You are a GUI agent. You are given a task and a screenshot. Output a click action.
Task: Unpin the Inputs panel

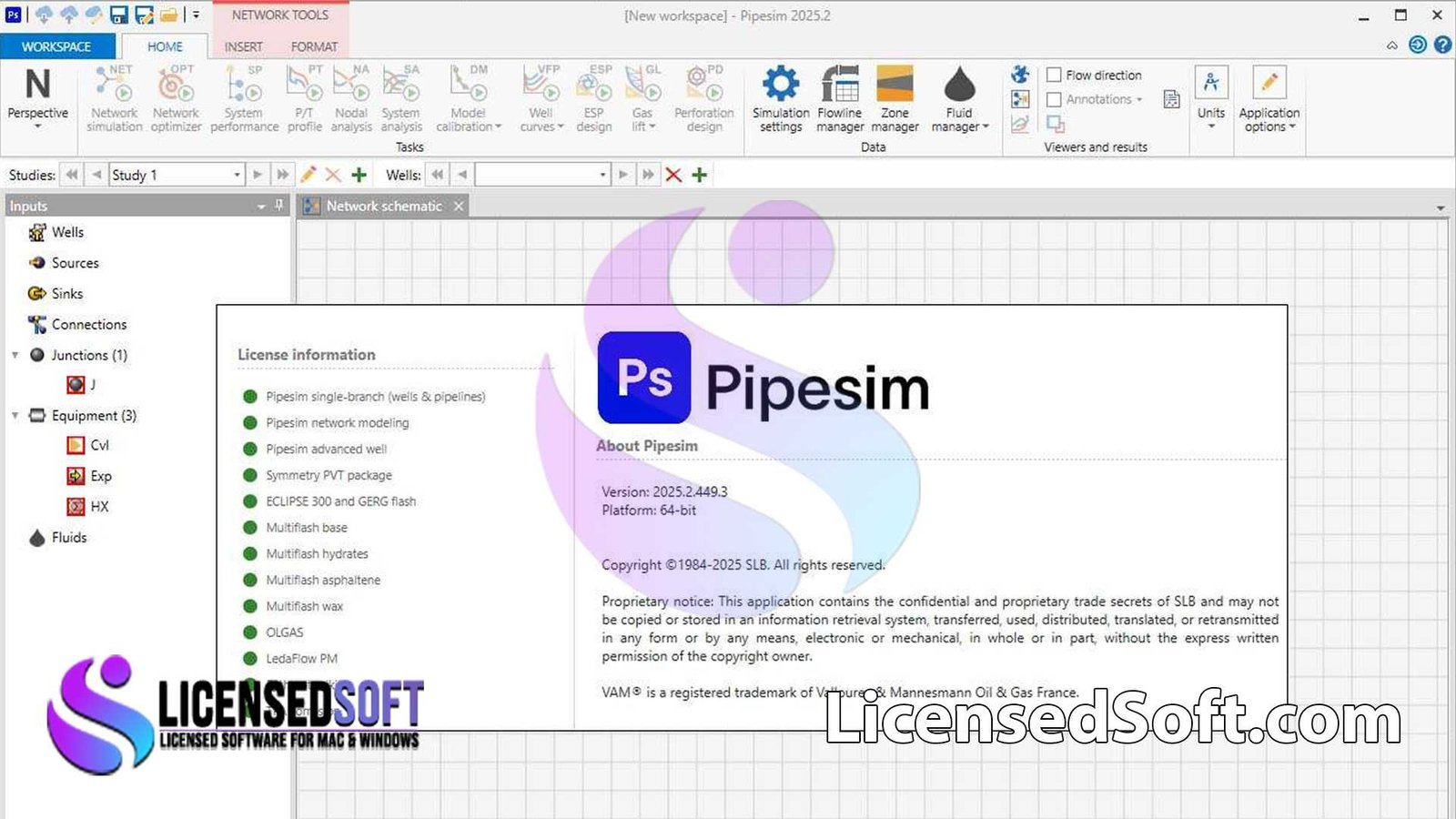[280, 206]
